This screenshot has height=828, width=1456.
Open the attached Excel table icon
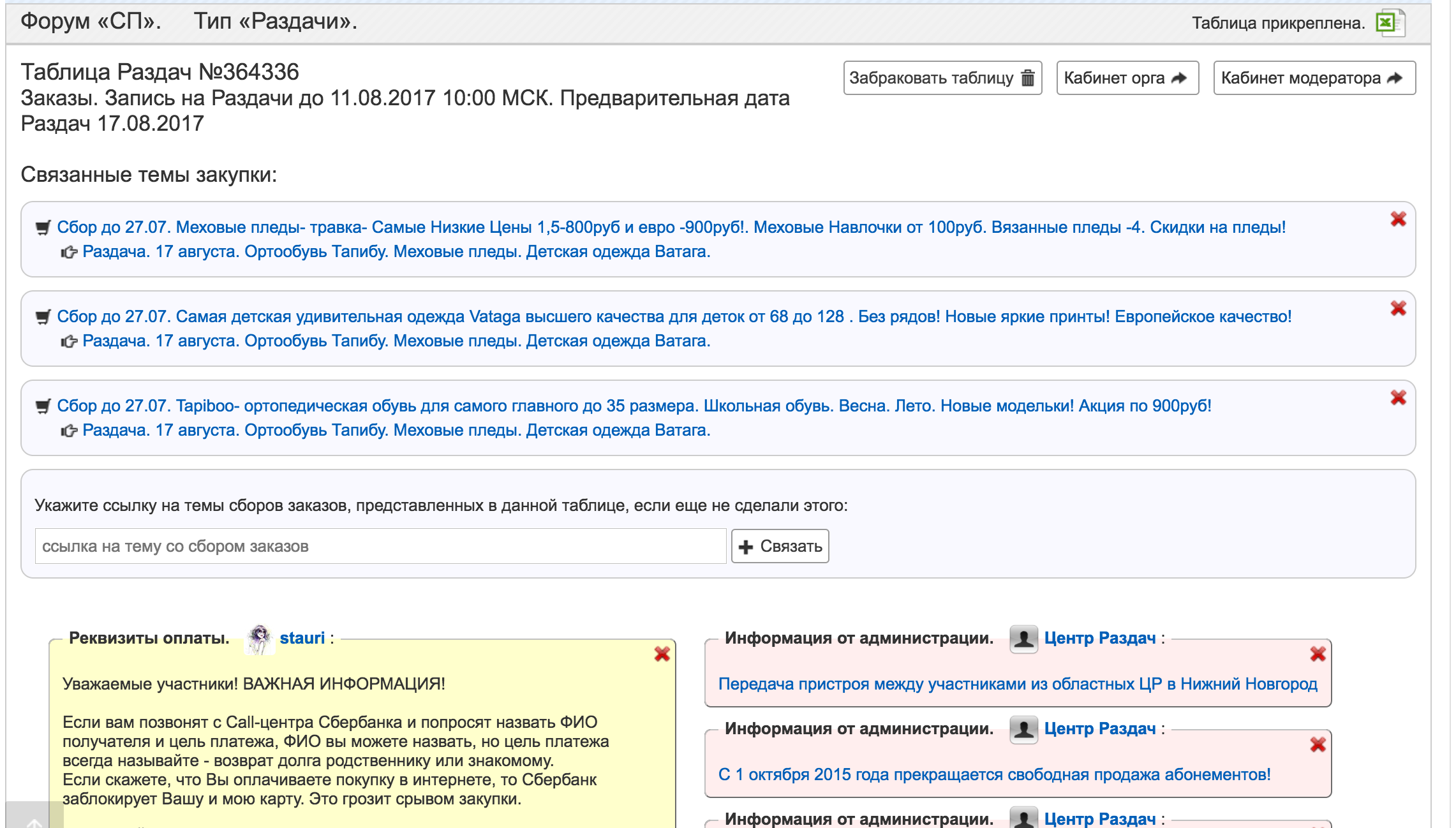tap(1389, 23)
